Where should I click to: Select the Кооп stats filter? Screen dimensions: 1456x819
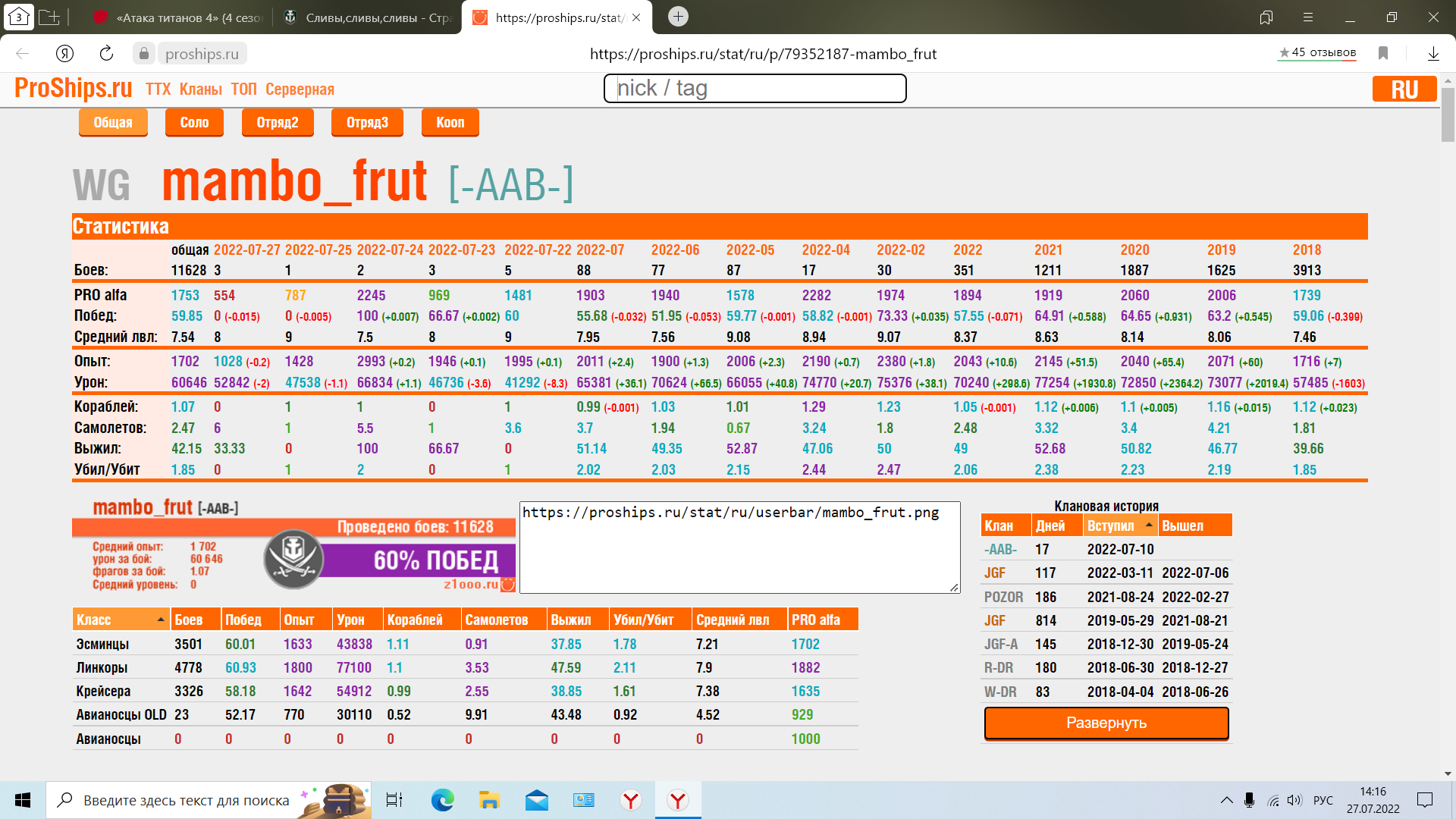tap(450, 122)
